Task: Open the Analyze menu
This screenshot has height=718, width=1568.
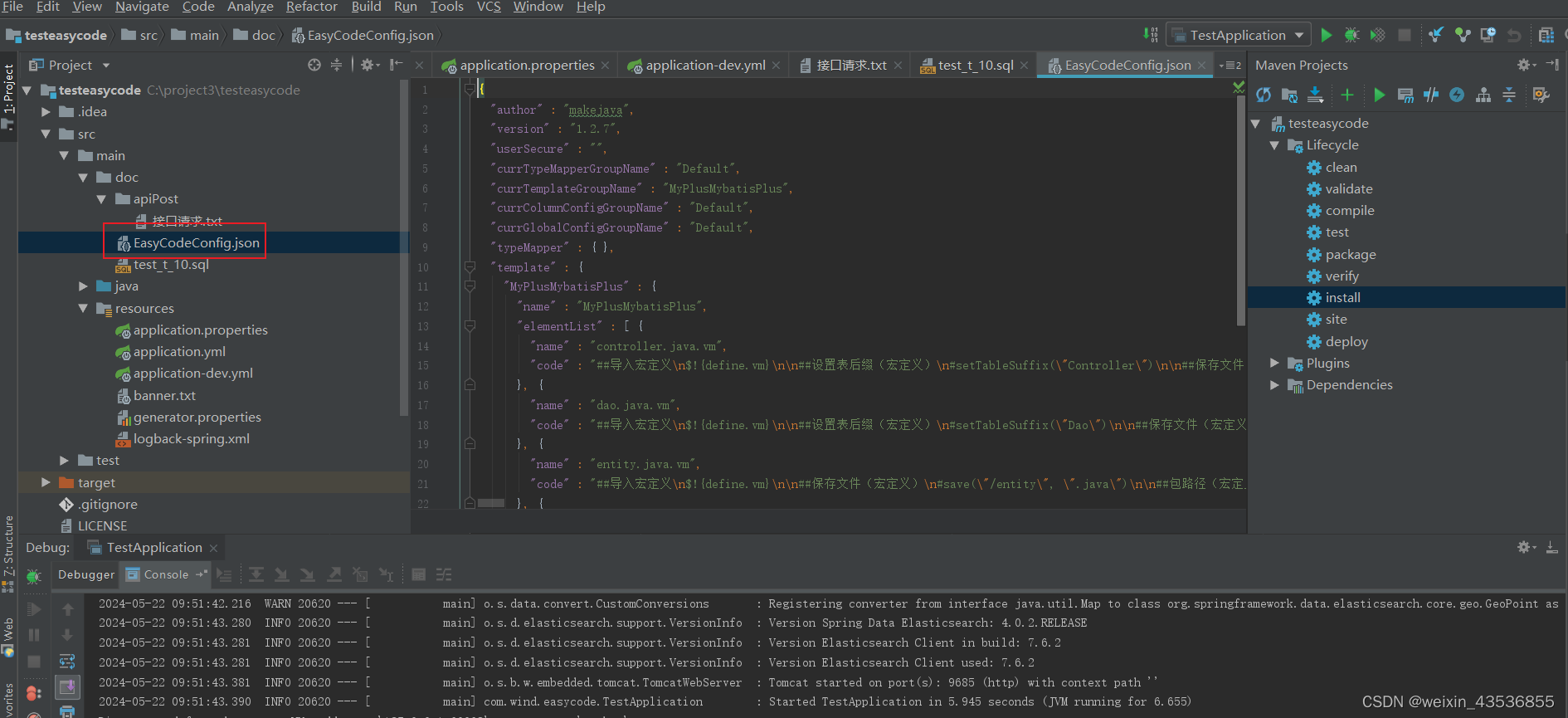Action: click(250, 7)
